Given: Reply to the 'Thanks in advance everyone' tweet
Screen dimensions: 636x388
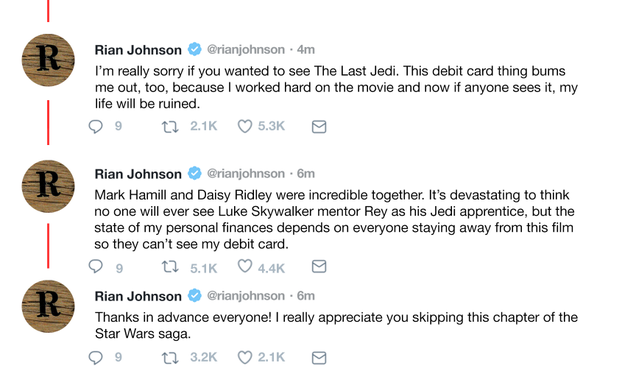Looking at the screenshot, I should [96, 358].
